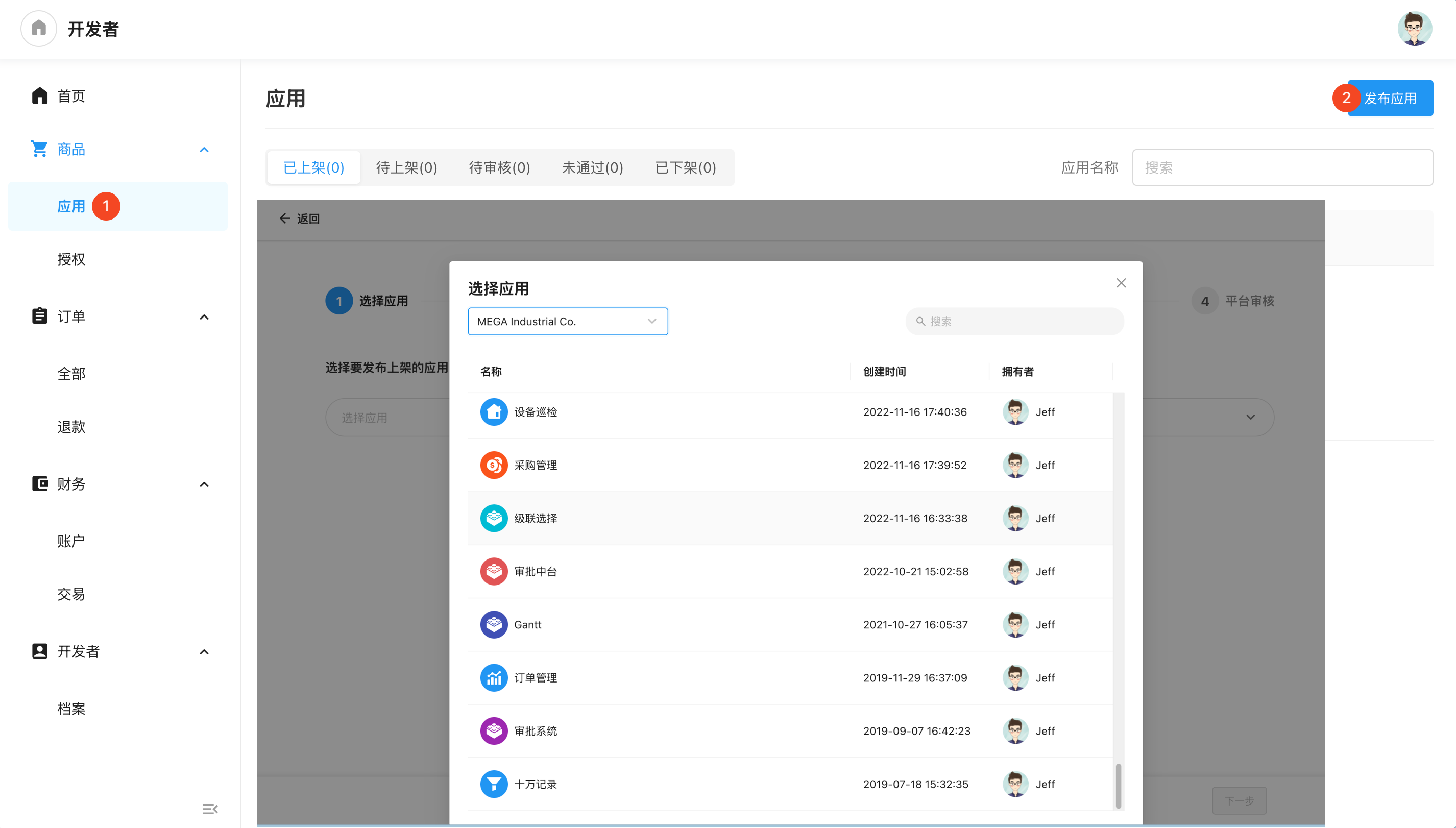This screenshot has height=828, width=1456.
Task: Select the 十万记录 funnel icon
Action: pos(493,784)
